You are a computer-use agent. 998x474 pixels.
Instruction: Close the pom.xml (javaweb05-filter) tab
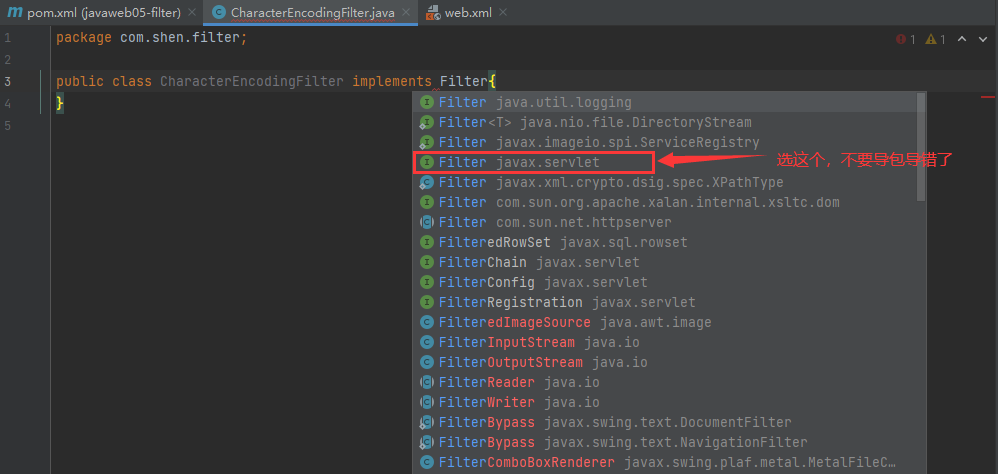192,13
